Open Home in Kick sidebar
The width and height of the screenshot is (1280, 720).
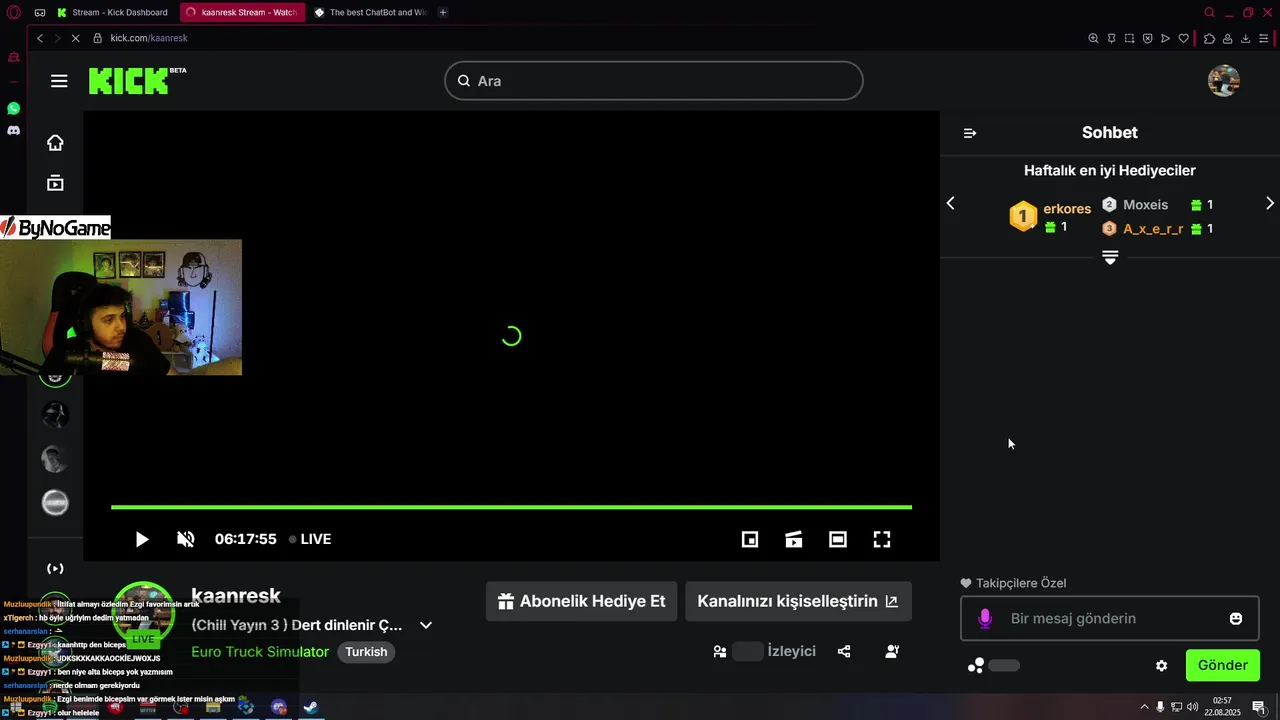55,143
